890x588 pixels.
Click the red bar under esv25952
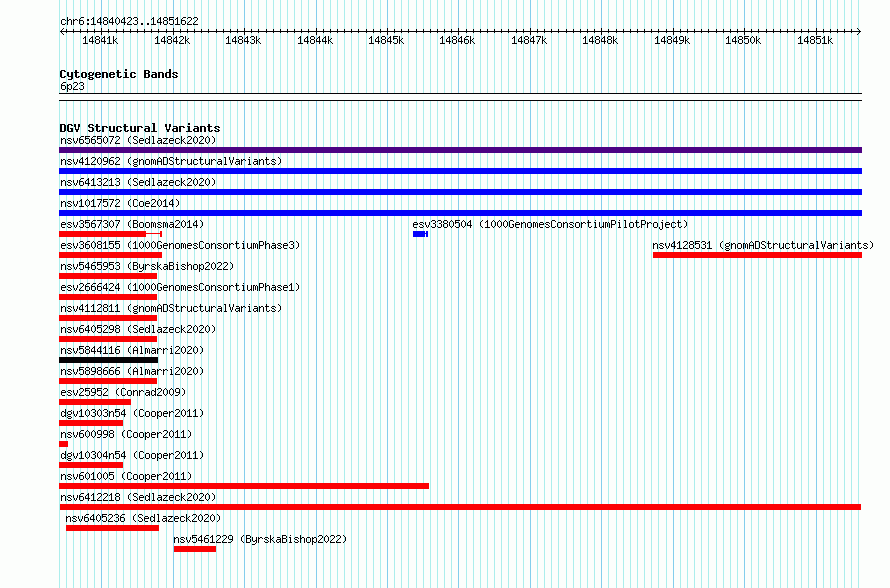coord(95,402)
